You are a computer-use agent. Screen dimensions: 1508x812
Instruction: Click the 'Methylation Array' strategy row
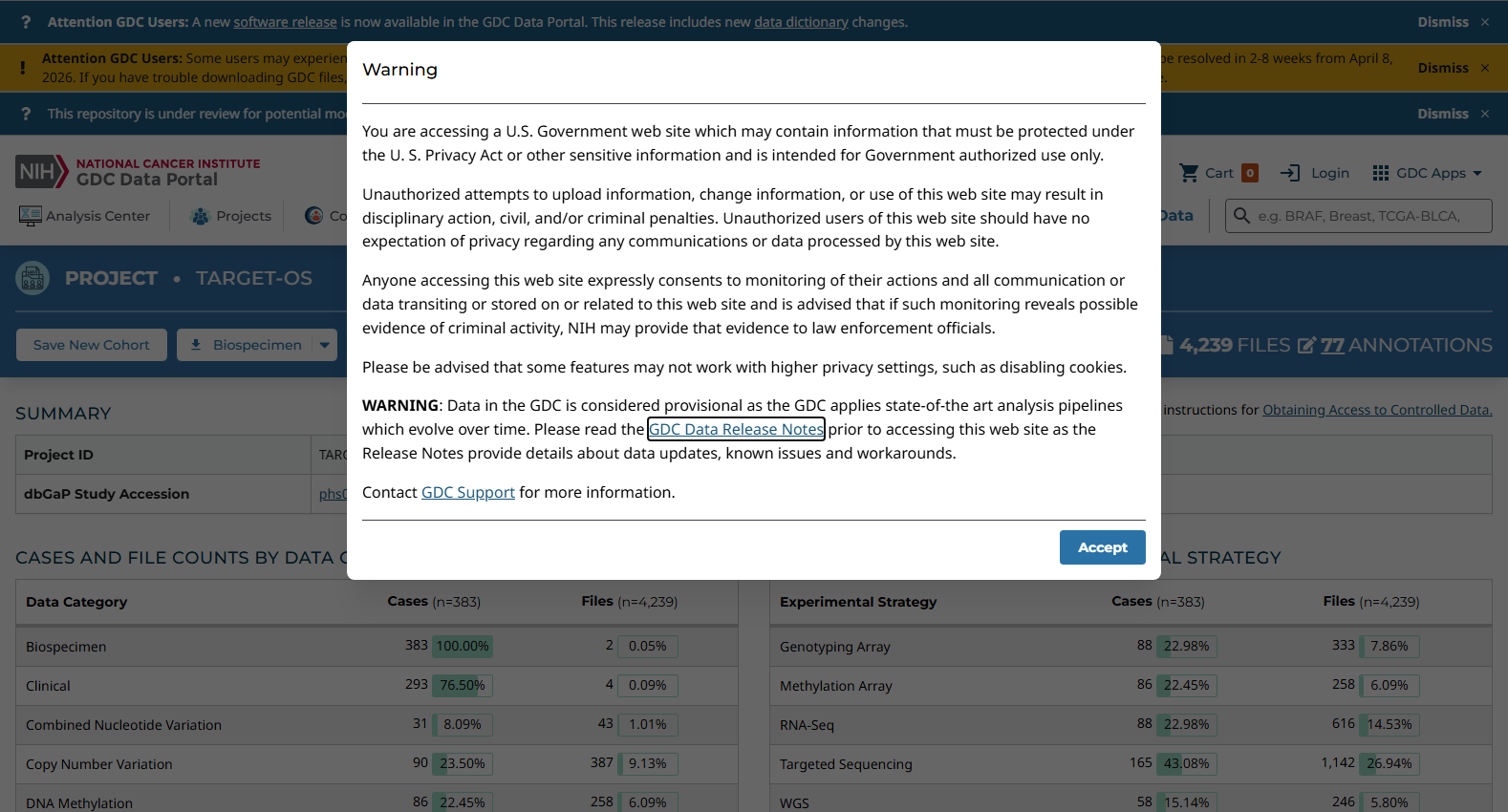point(1131,686)
